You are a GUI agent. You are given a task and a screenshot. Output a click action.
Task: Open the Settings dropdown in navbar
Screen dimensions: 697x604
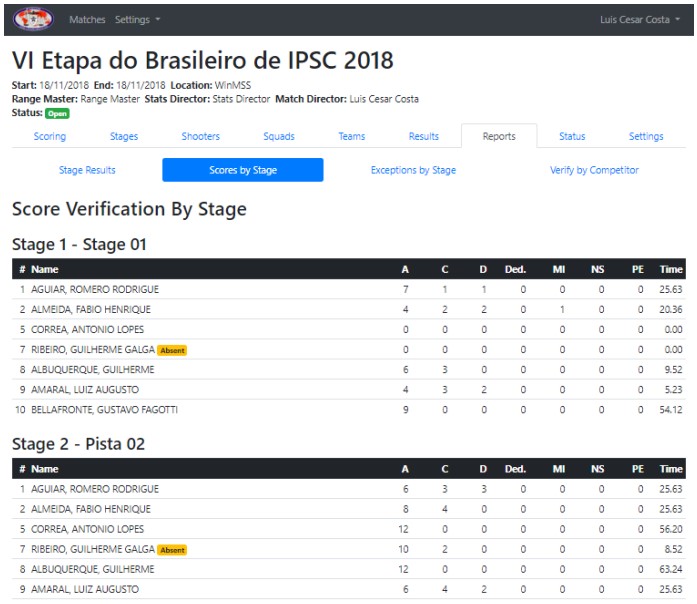pos(137,20)
